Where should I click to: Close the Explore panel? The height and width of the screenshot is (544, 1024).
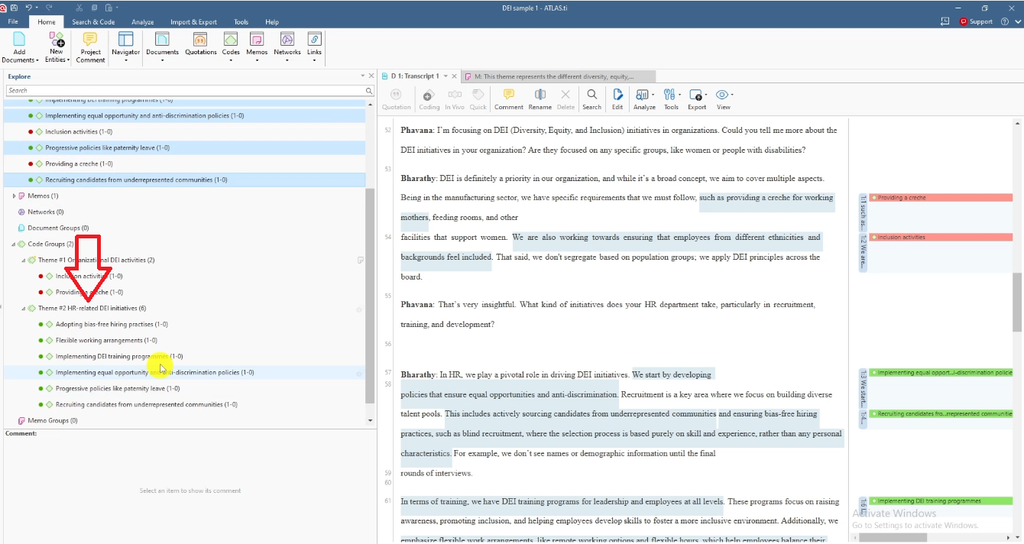372,76
